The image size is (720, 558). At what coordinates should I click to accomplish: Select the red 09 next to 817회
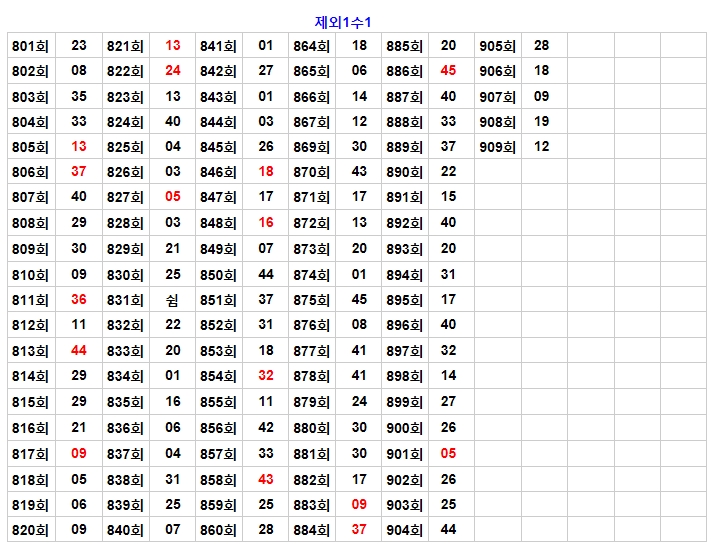pos(79,453)
